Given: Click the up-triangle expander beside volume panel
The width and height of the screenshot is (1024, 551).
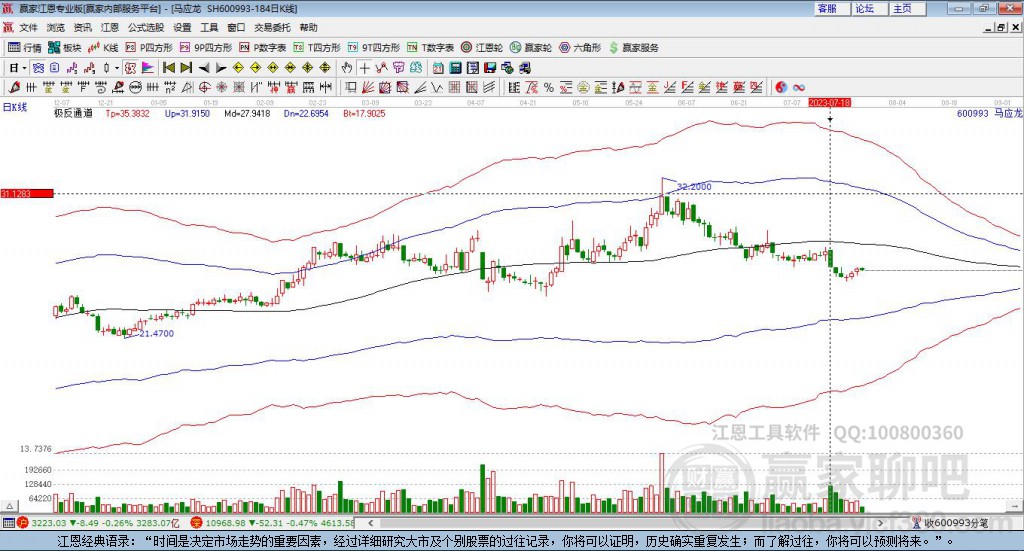Looking at the screenshot, I should [x=9, y=506].
